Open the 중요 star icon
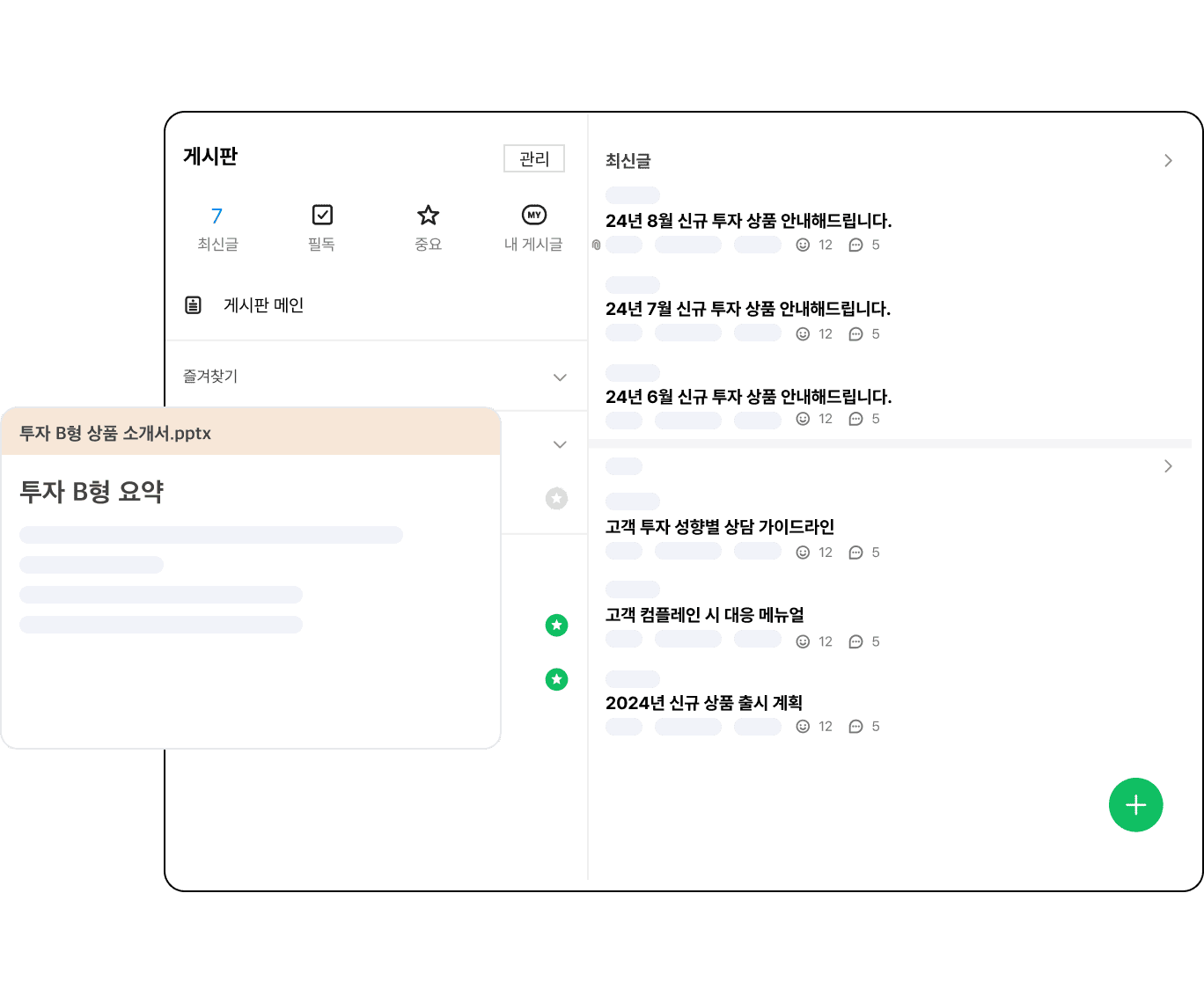The height and width of the screenshot is (1003, 1204). [x=428, y=215]
